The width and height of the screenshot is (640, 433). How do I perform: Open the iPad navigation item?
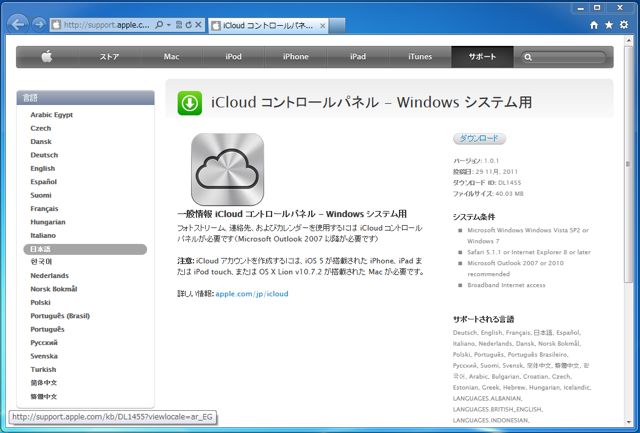click(x=358, y=57)
